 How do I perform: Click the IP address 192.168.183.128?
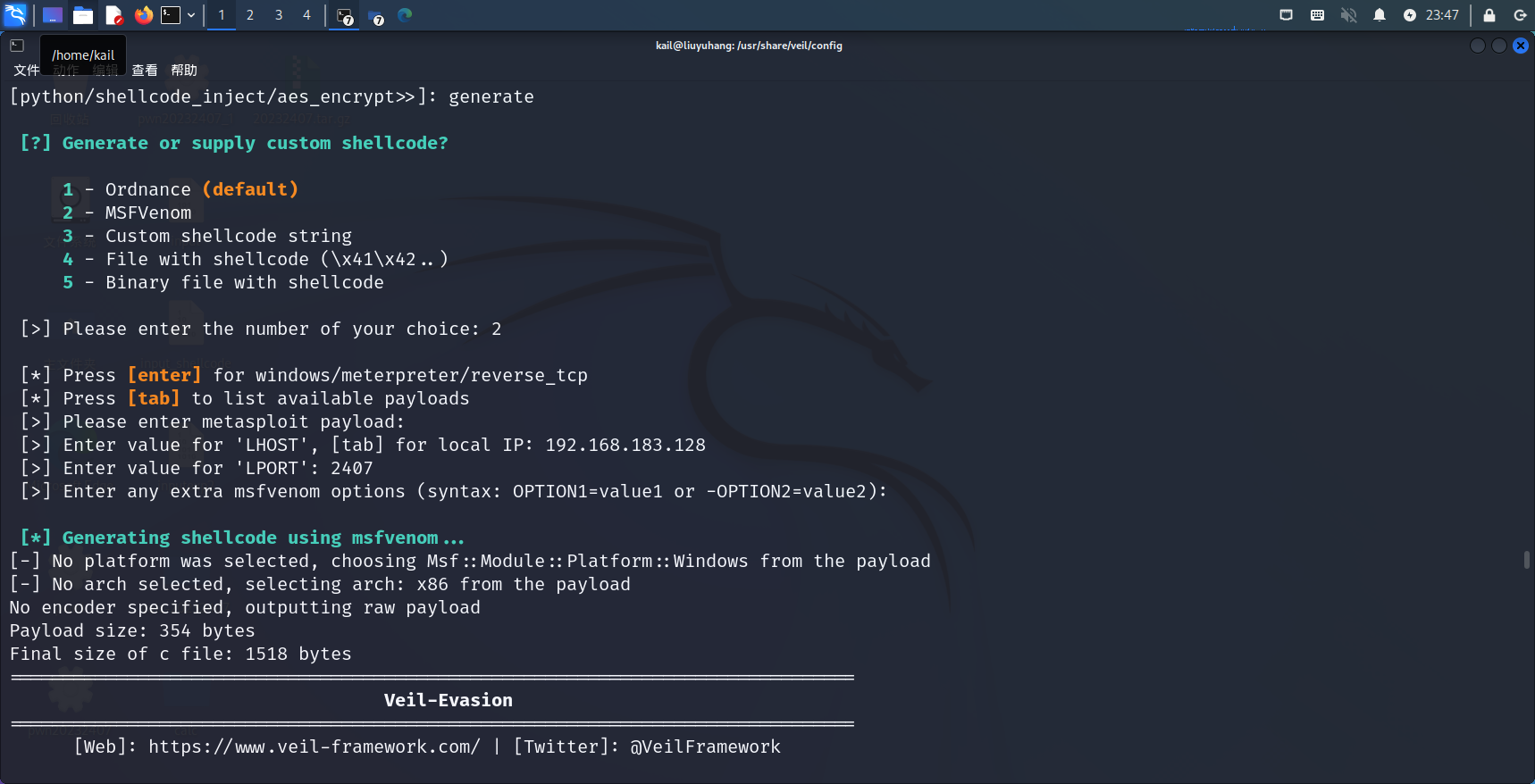coord(625,445)
